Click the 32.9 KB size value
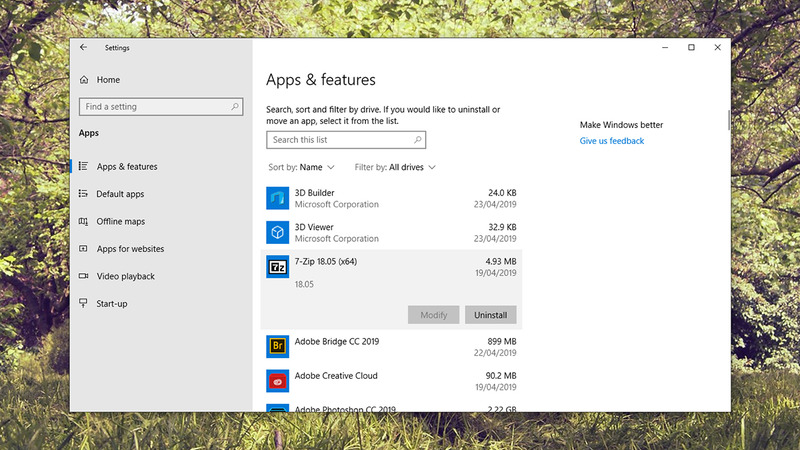800x450 pixels. pyautogui.click(x=502, y=227)
